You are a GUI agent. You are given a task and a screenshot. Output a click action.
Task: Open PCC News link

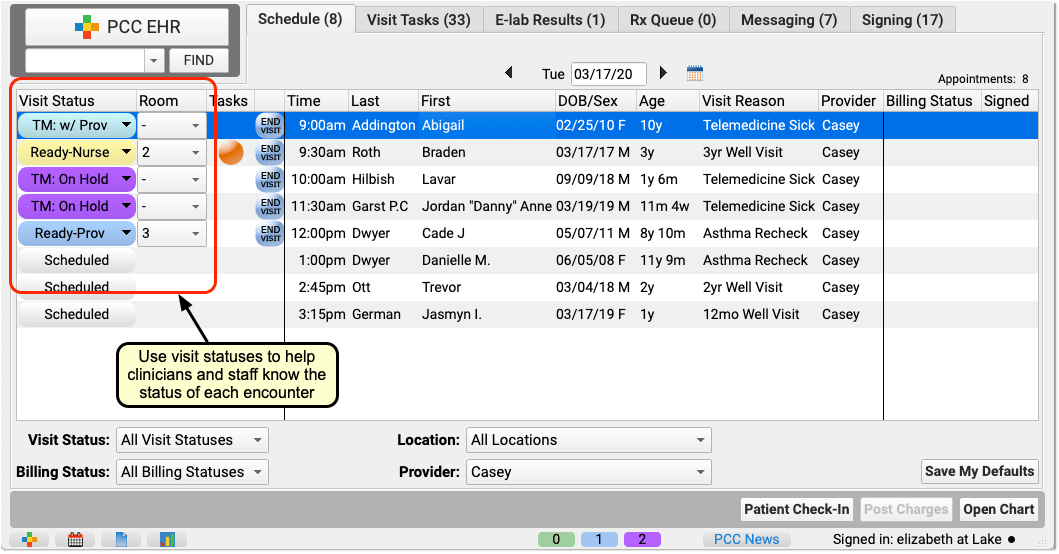point(746,539)
